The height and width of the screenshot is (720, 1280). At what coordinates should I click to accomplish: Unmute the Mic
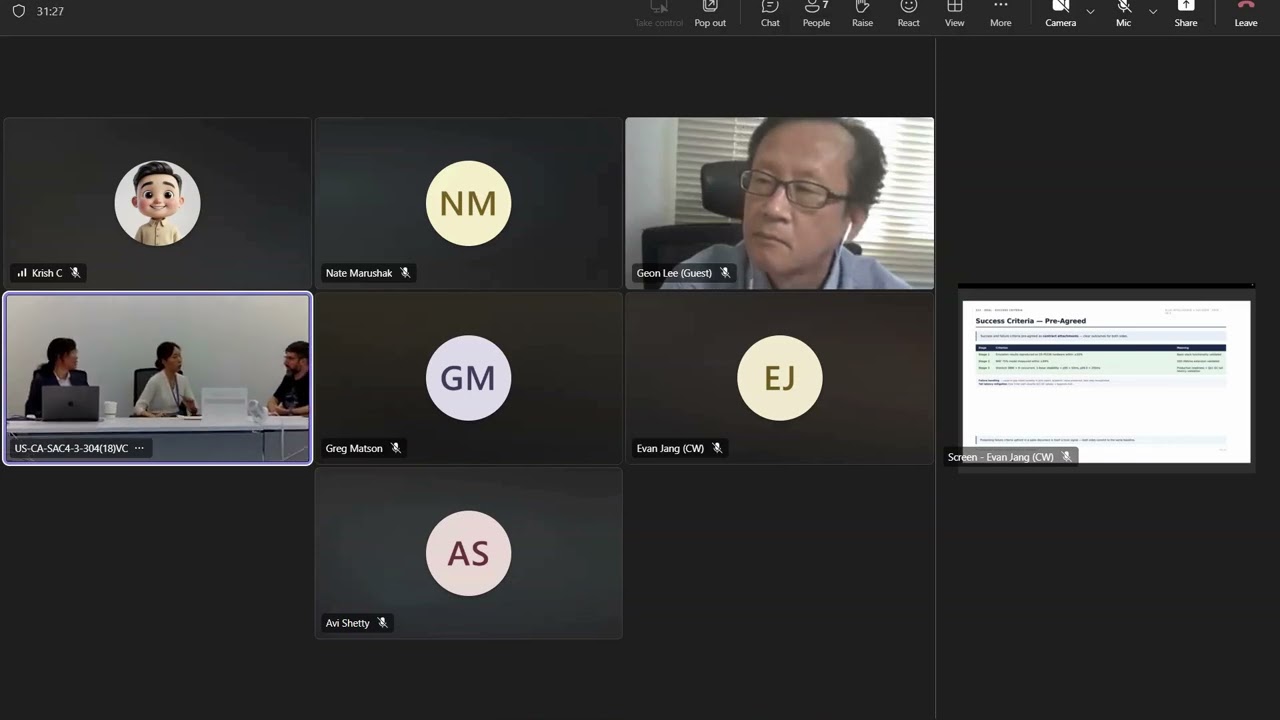tap(1124, 14)
